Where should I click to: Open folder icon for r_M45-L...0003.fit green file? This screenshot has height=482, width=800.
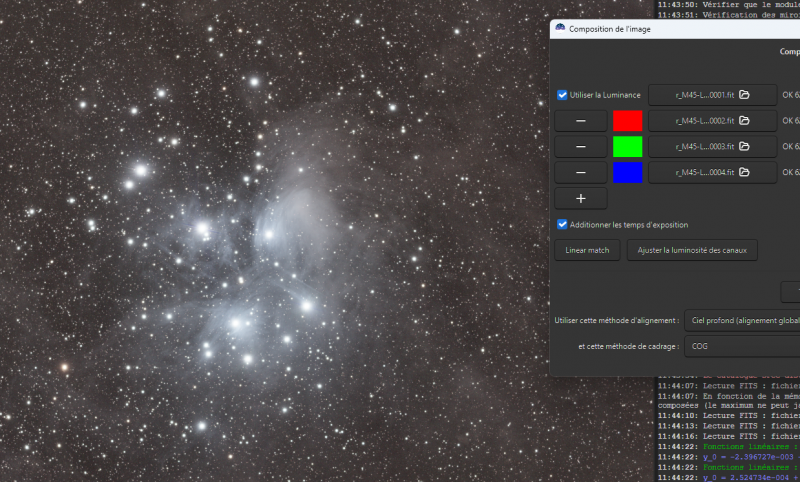pyautogui.click(x=744, y=146)
